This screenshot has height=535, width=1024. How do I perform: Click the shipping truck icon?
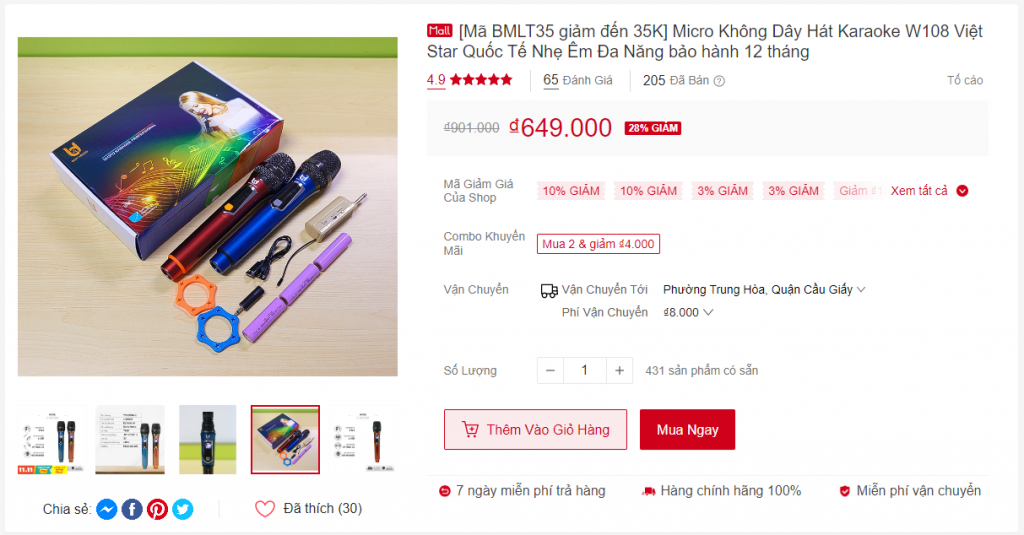coord(549,290)
